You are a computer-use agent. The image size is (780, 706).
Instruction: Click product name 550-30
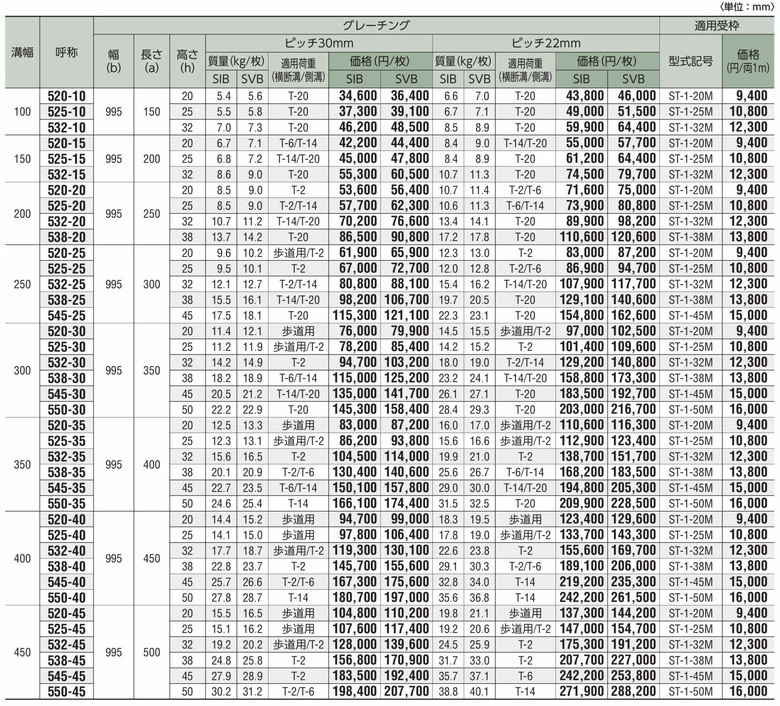67,409
